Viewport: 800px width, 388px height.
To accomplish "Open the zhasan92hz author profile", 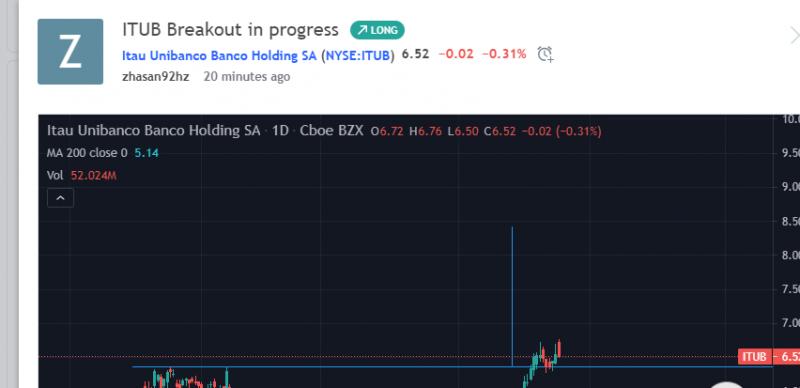I will coord(156,77).
